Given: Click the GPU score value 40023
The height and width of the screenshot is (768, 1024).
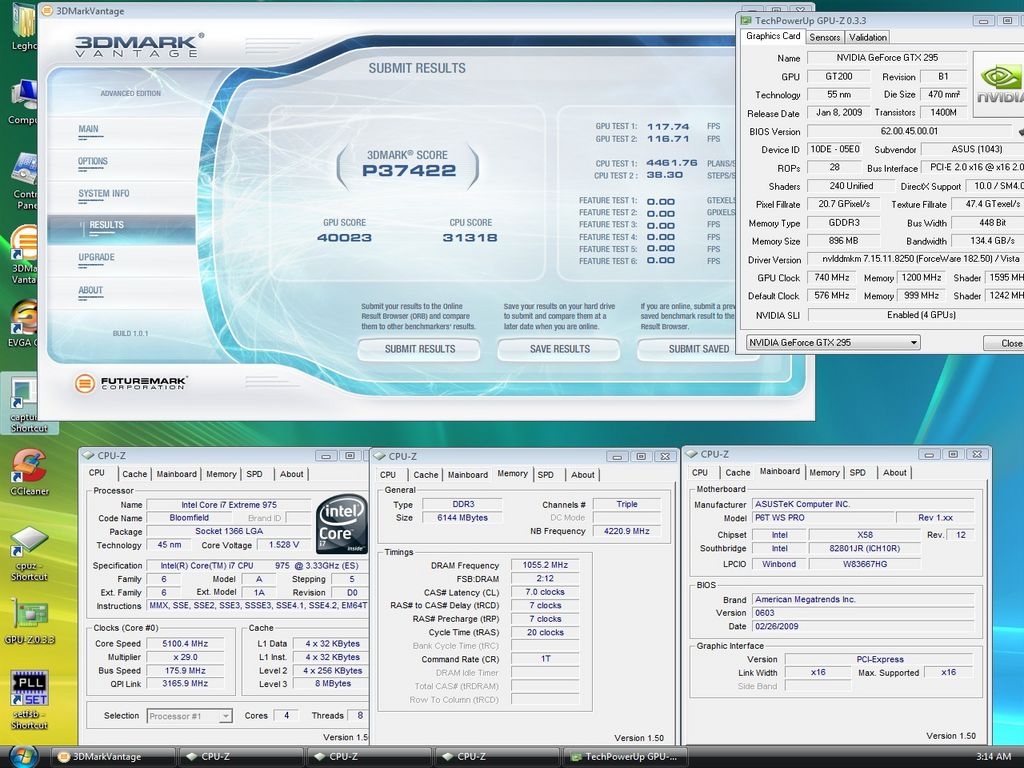Looking at the screenshot, I should point(344,238).
